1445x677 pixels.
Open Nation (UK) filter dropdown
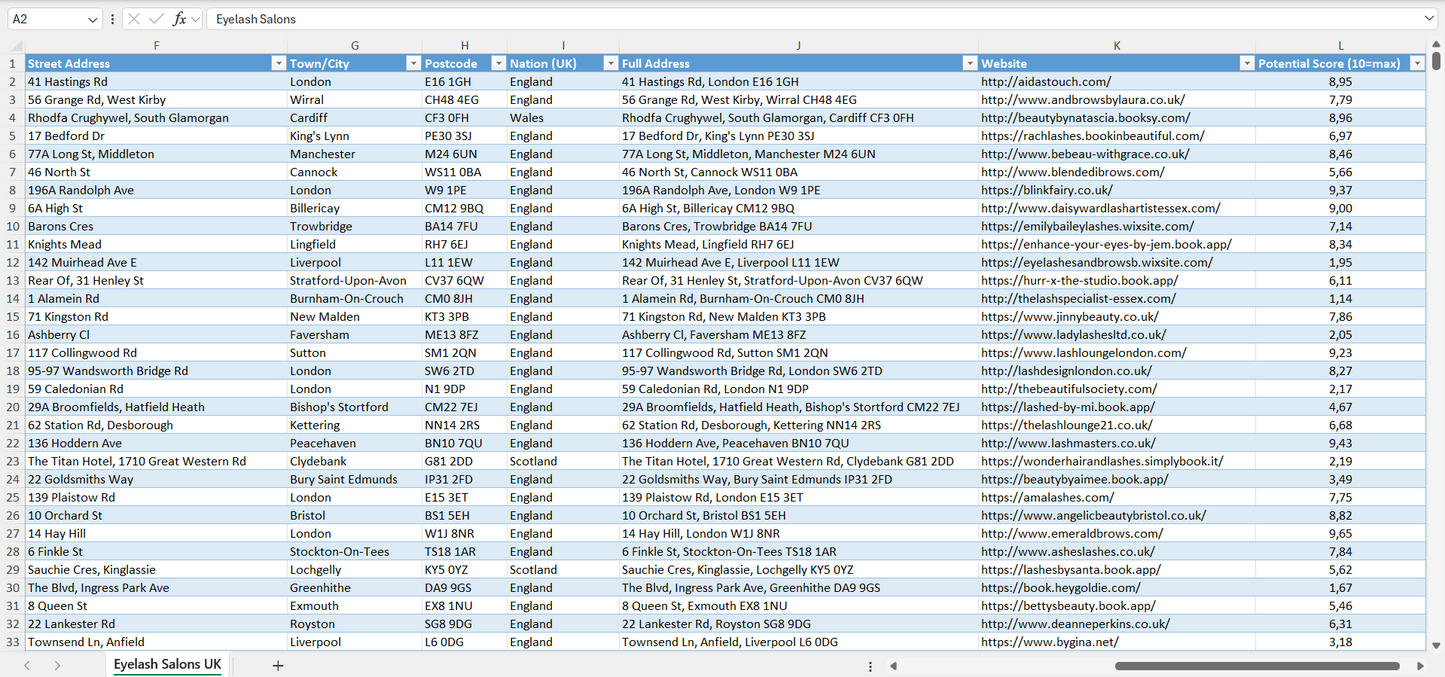610,63
